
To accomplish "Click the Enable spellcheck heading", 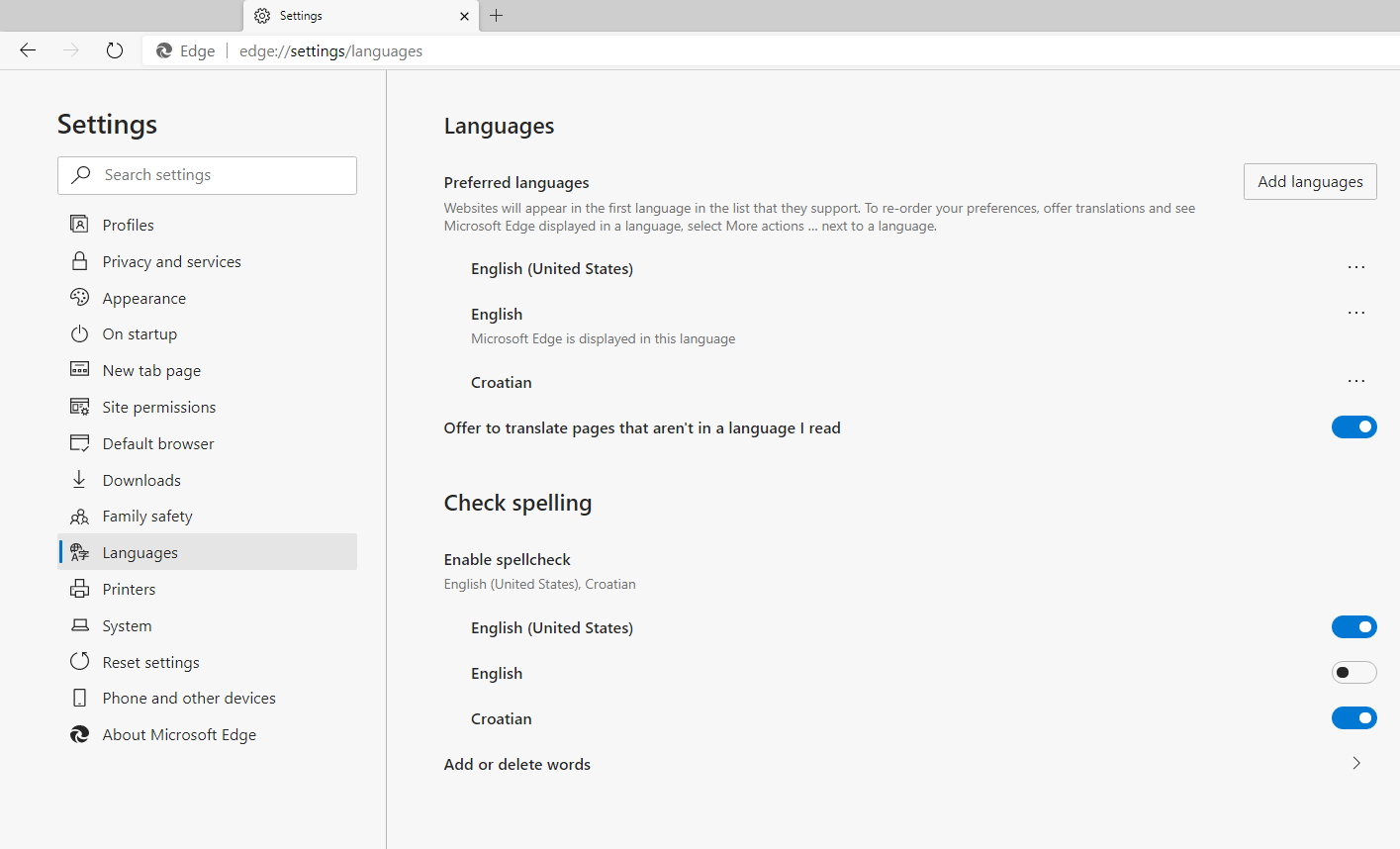I will click(507, 559).
